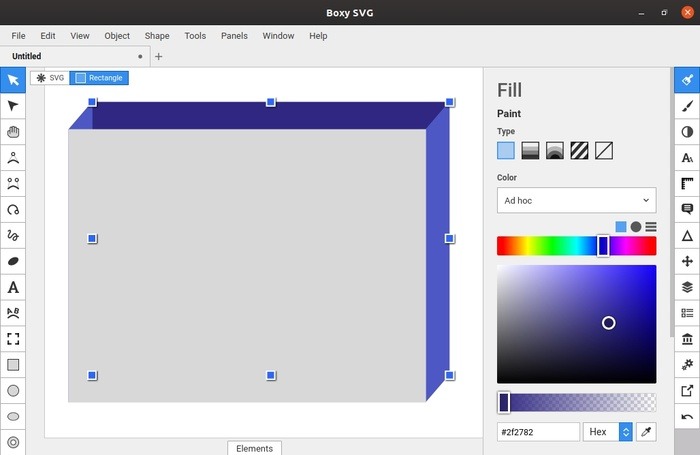Open the History undo panel
Image resolution: width=700 pixels, height=455 pixels.
[x=687, y=417]
